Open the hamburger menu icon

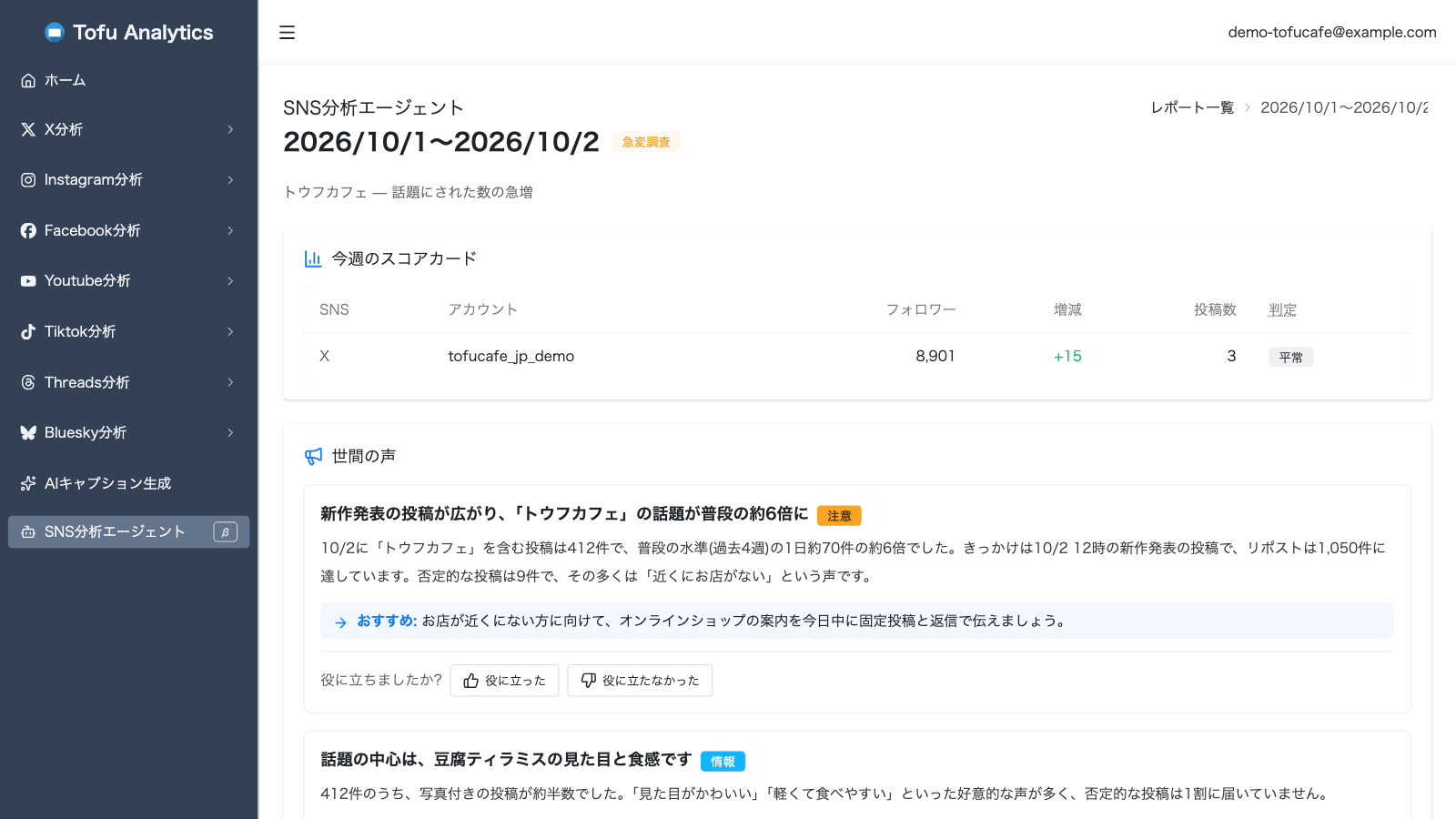point(287,33)
